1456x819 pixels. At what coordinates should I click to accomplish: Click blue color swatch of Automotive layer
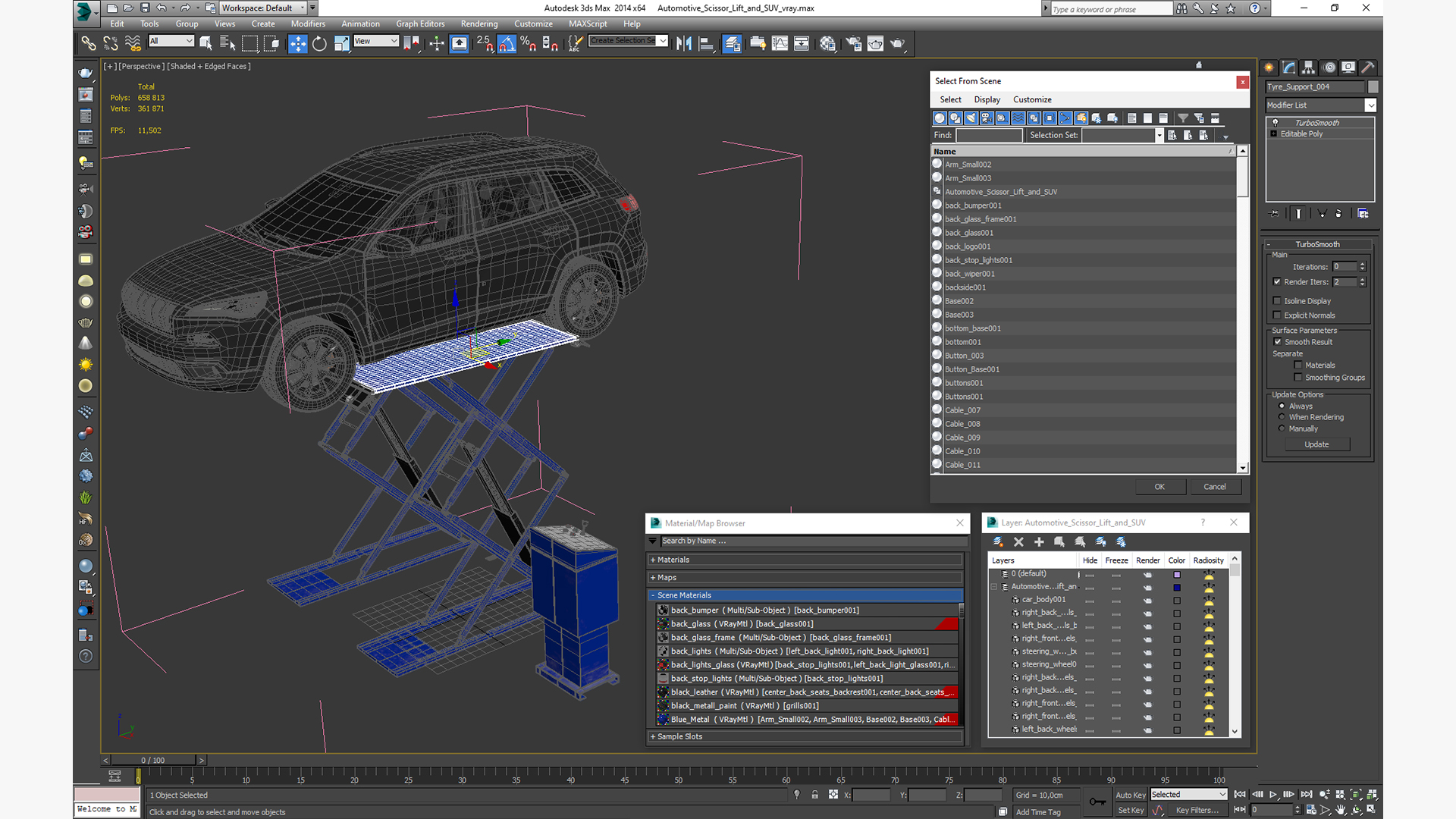point(1177,588)
